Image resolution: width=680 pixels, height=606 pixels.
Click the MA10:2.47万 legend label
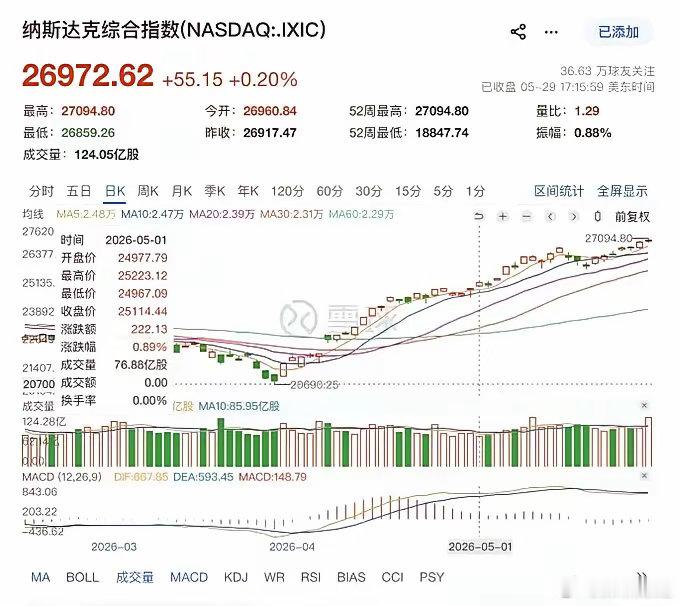[152, 214]
